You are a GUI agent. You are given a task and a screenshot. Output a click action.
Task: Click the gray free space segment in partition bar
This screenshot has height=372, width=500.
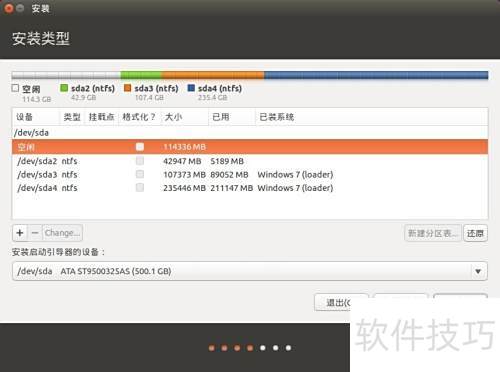pyautogui.click(x=66, y=75)
